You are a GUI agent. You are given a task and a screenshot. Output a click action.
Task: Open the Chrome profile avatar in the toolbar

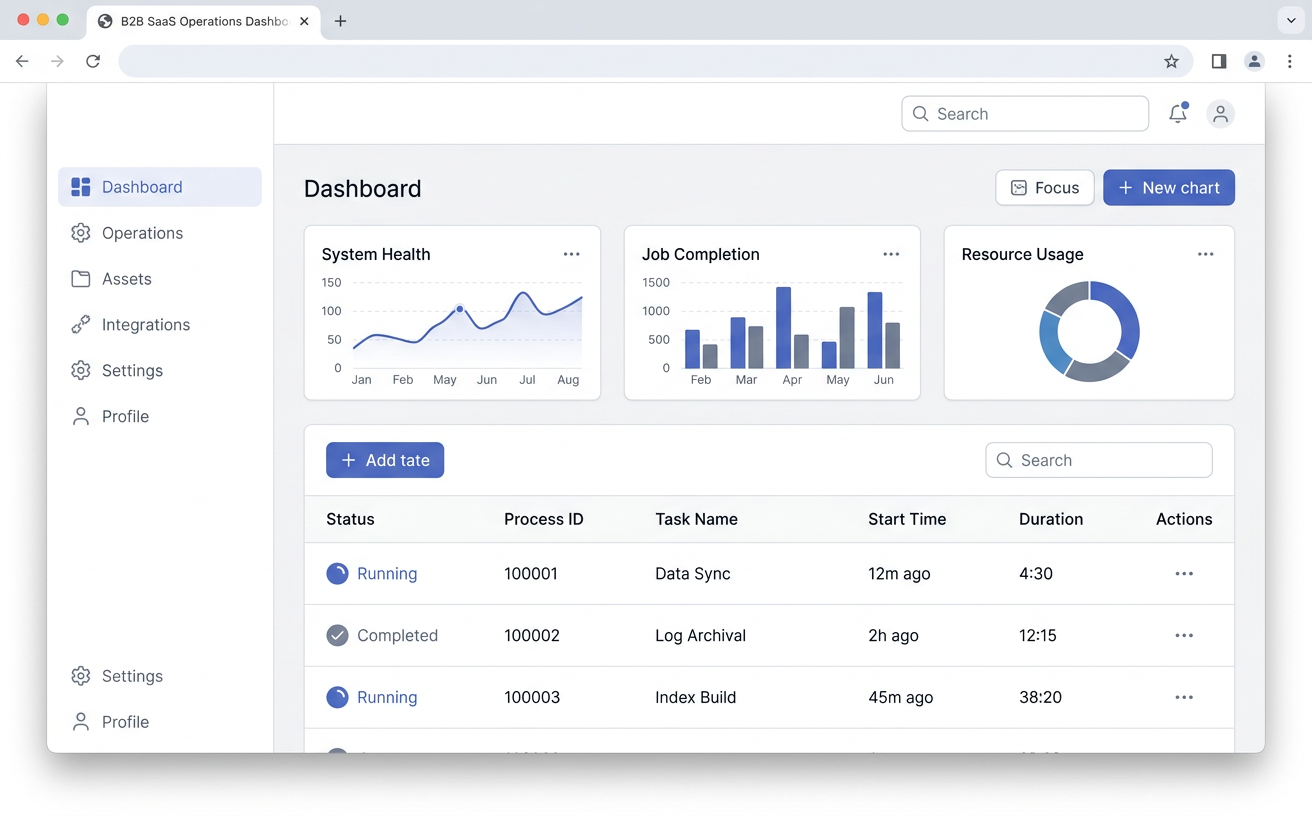pos(1254,61)
